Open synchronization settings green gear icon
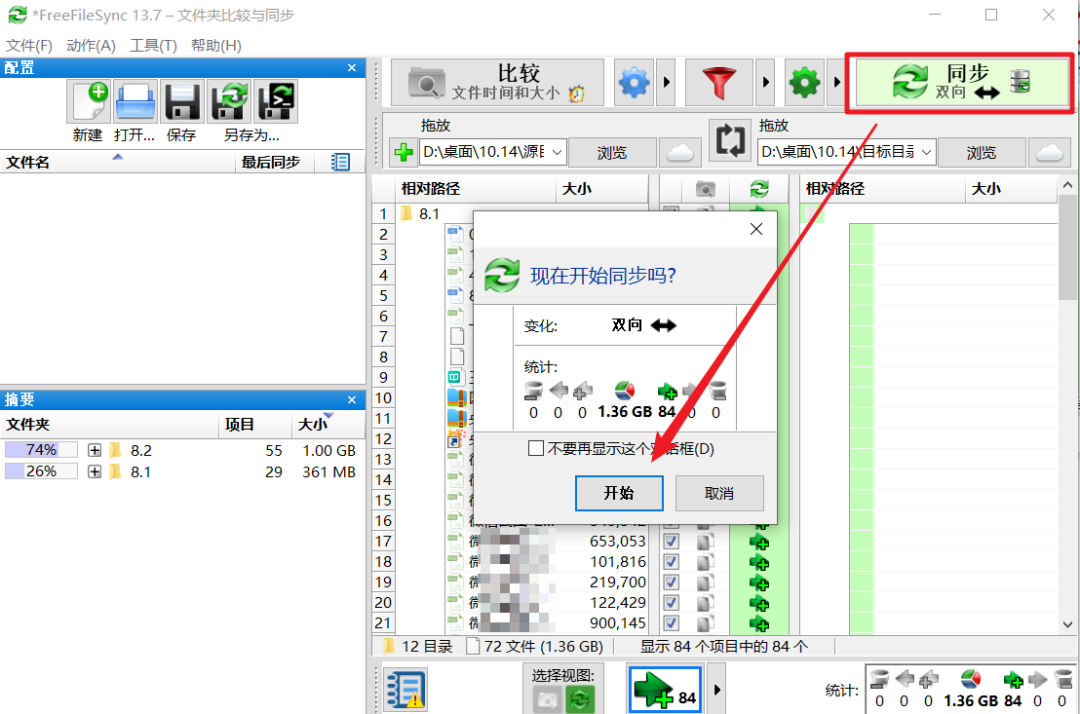This screenshot has height=714, width=1080. pyautogui.click(x=804, y=83)
